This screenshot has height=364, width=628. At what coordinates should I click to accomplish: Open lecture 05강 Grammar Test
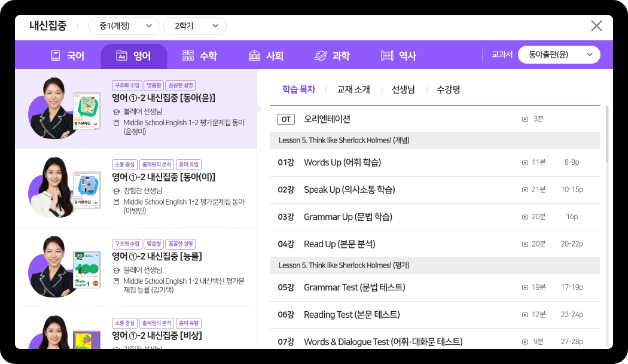[435, 288]
